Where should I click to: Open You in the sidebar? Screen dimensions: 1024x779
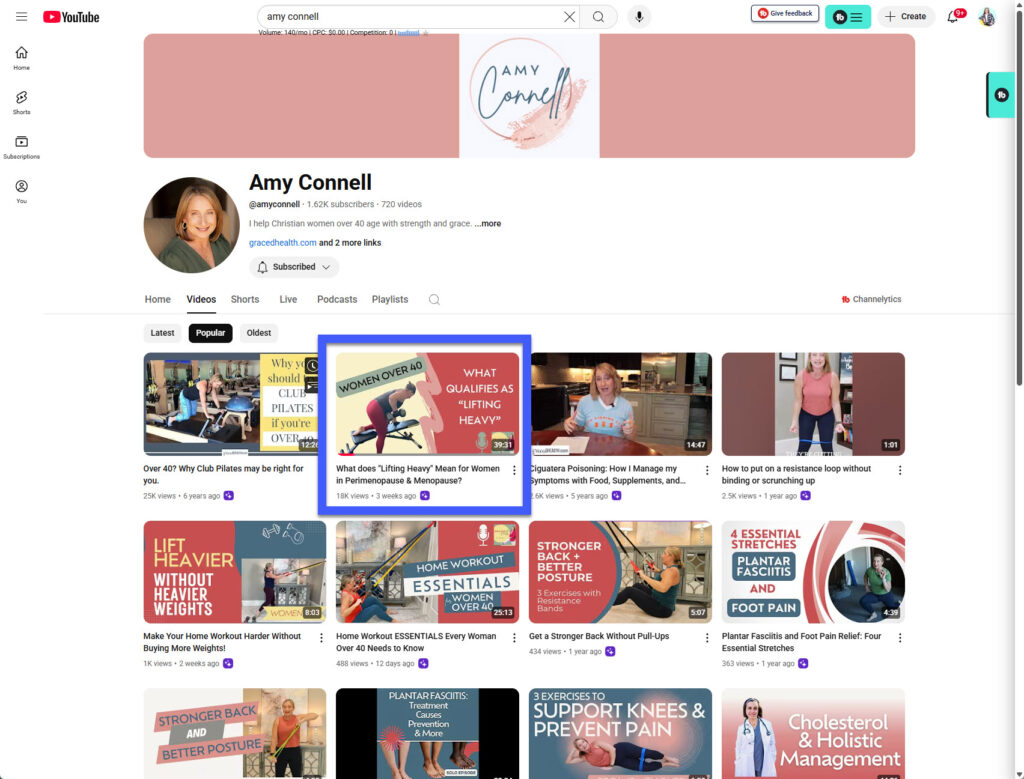[x=22, y=191]
